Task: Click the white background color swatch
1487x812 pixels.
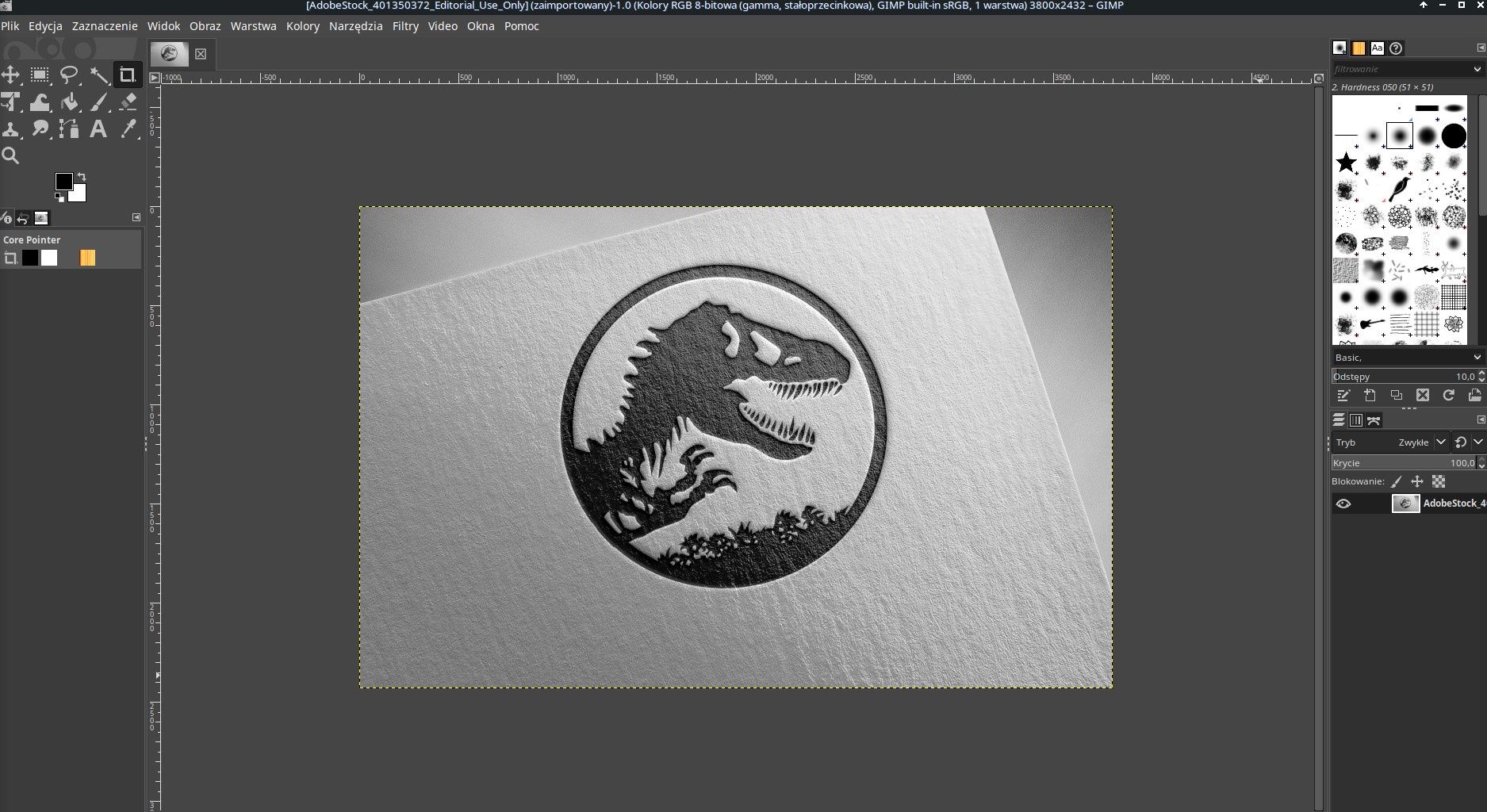Action: point(79,194)
